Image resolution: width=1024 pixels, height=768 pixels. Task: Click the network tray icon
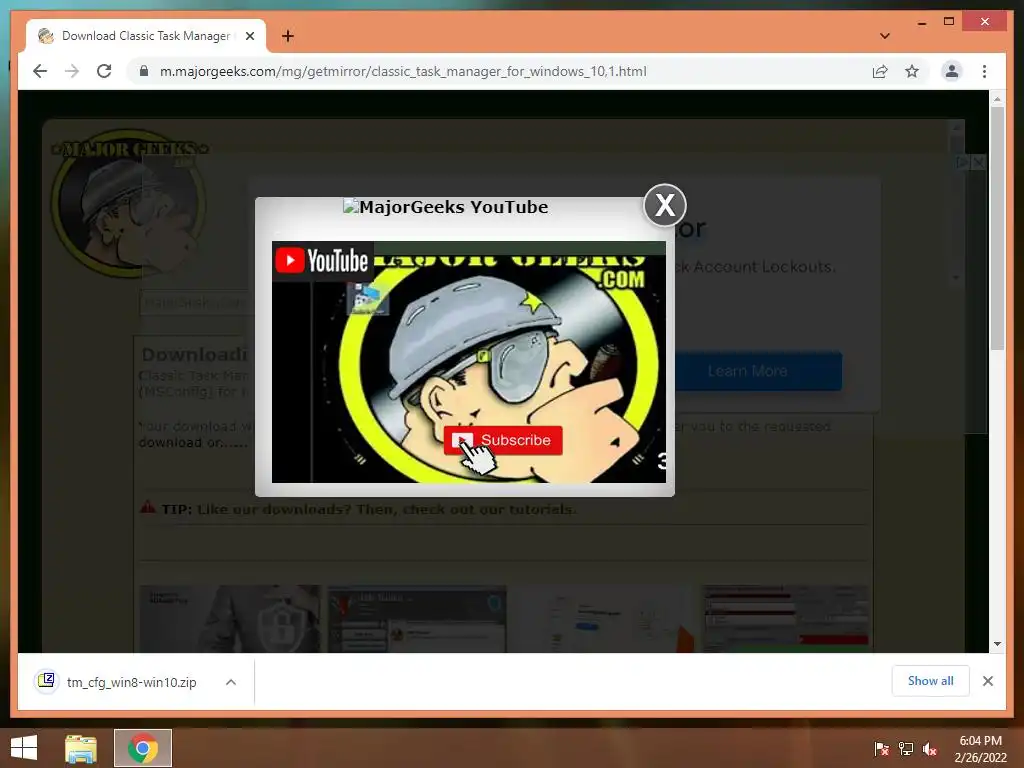[x=906, y=749]
